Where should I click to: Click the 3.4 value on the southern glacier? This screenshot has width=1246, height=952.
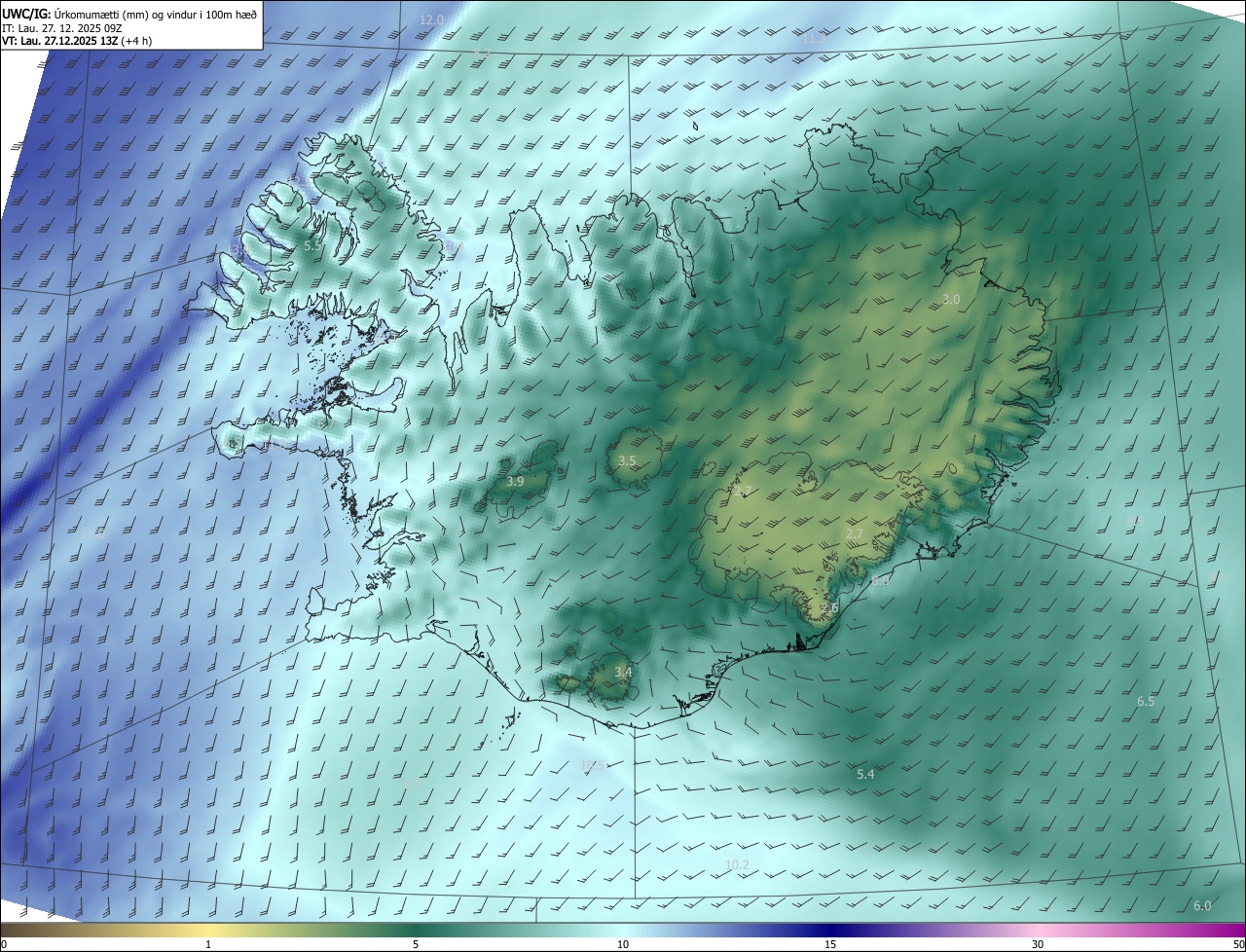pyautogui.click(x=623, y=673)
